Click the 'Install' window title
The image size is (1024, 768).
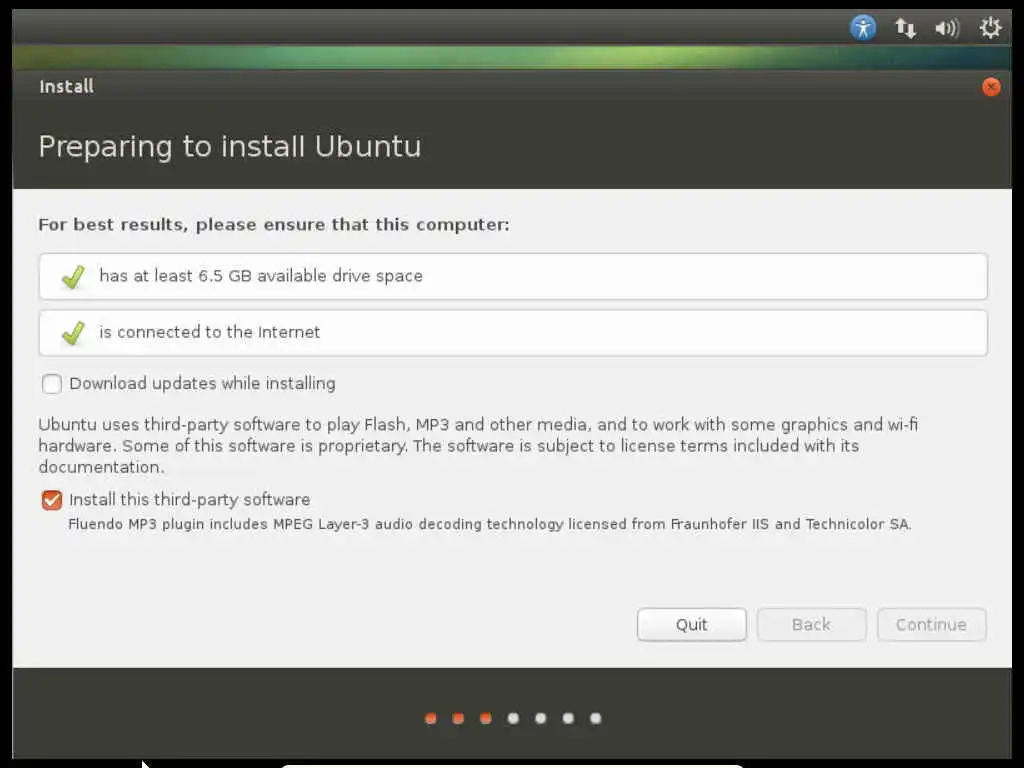coord(66,86)
